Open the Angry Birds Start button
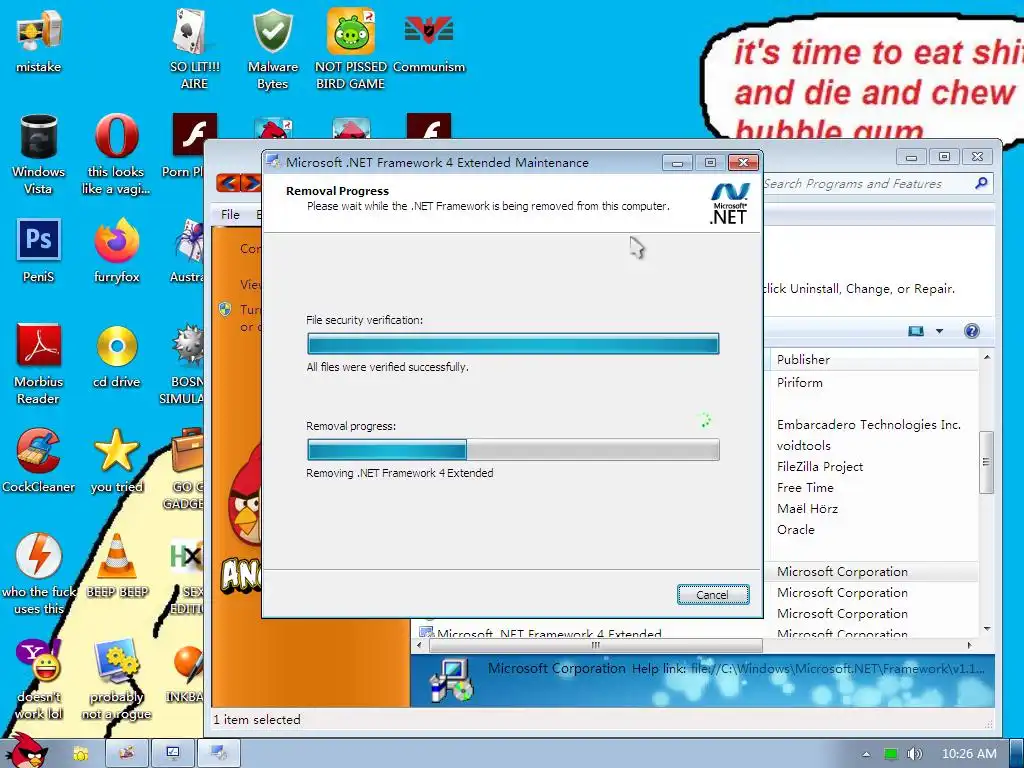 26,751
